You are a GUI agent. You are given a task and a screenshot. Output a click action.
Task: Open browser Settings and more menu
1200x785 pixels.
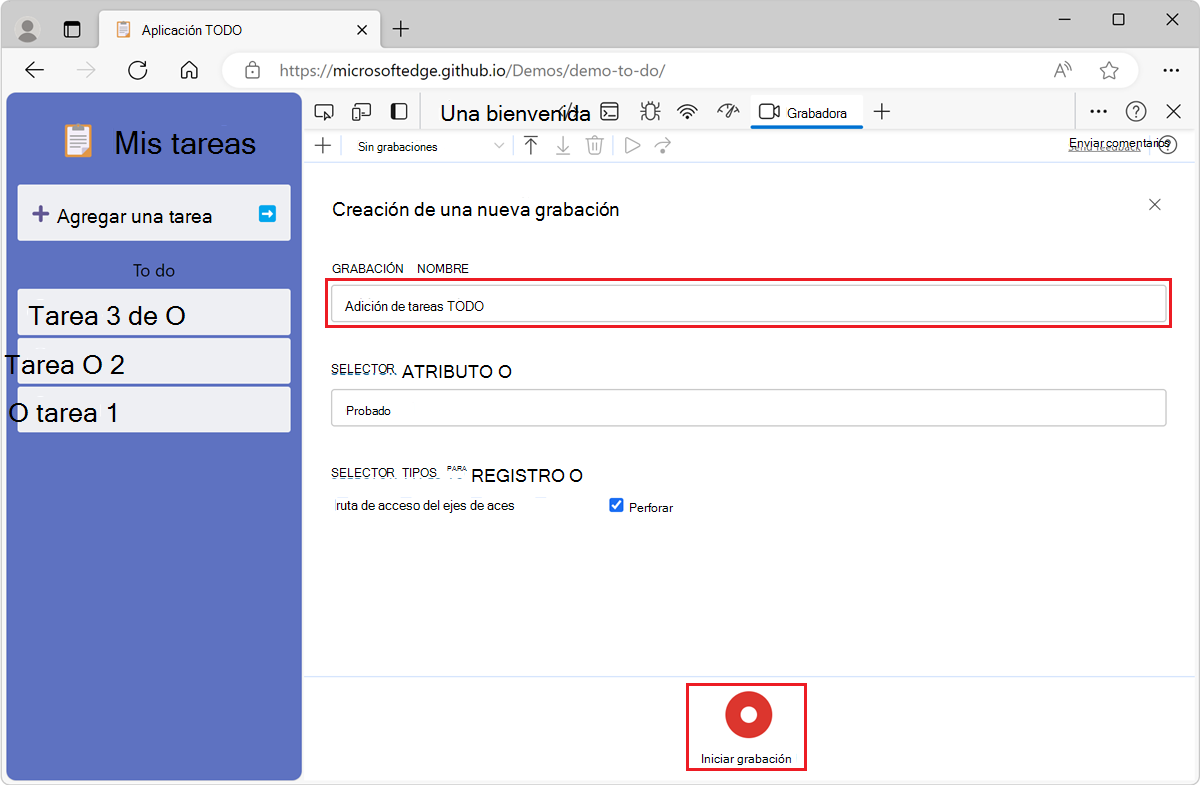click(x=1171, y=70)
